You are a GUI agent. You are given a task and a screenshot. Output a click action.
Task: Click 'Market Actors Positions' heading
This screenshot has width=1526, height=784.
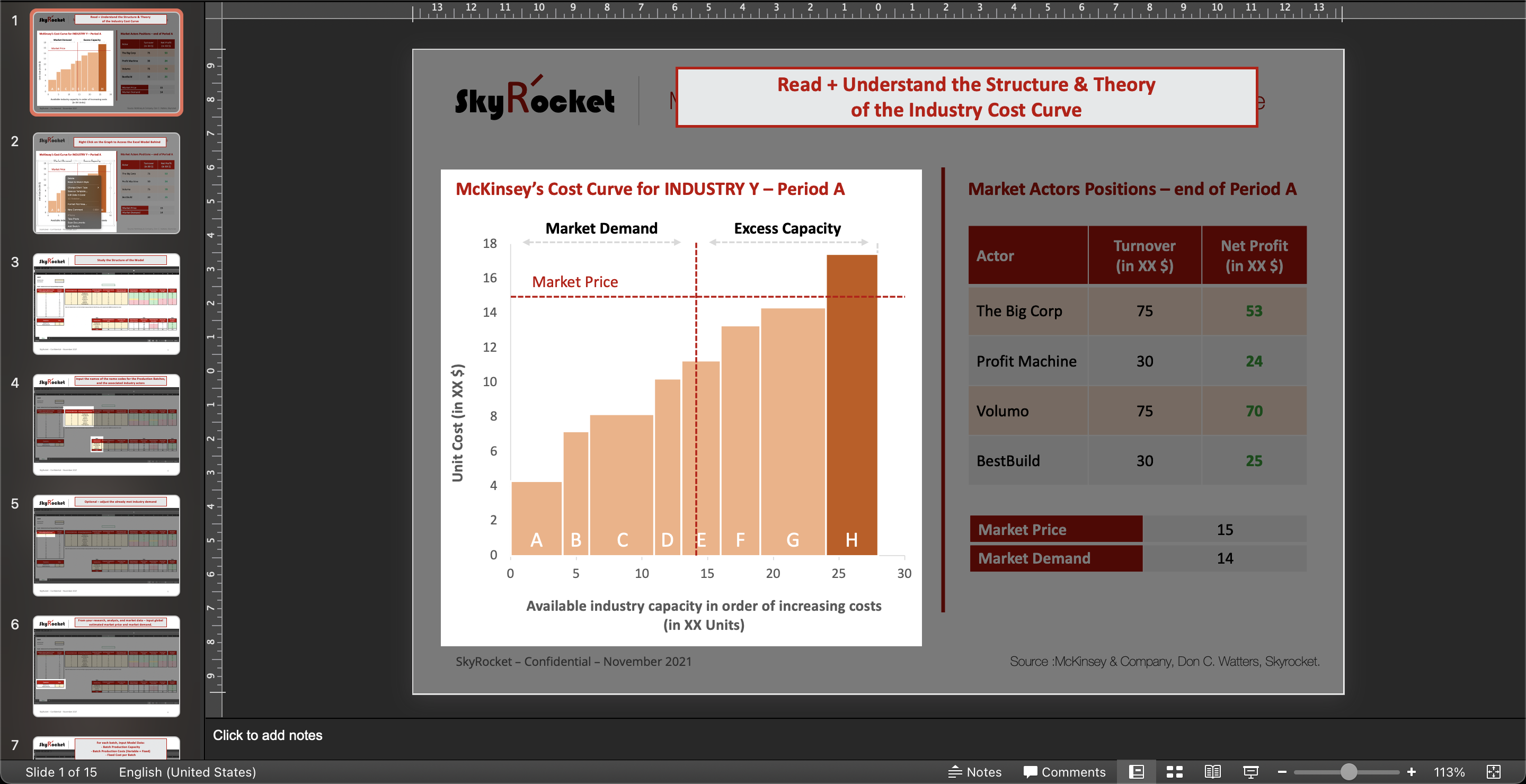[1132, 189]
